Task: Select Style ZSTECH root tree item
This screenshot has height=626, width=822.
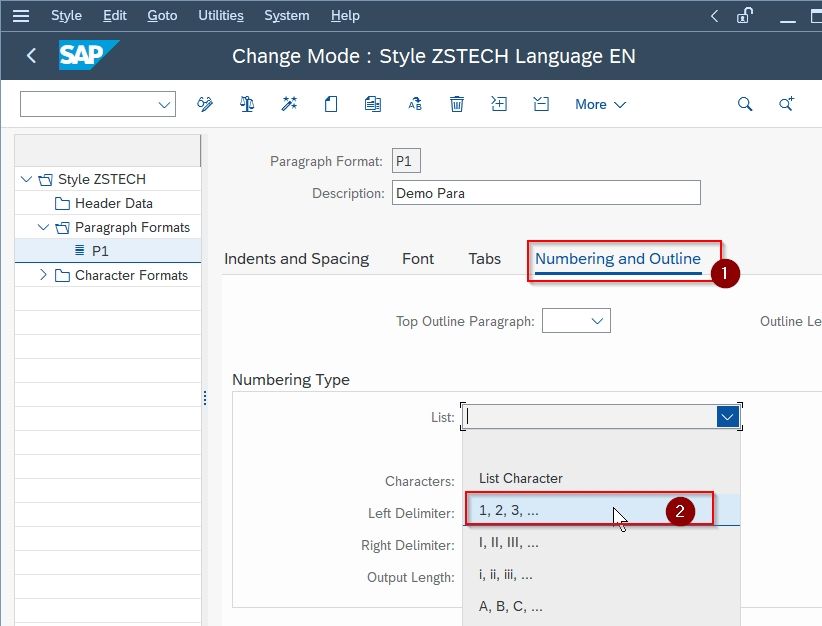Action: pyautogui.click(x=102, y=179)
